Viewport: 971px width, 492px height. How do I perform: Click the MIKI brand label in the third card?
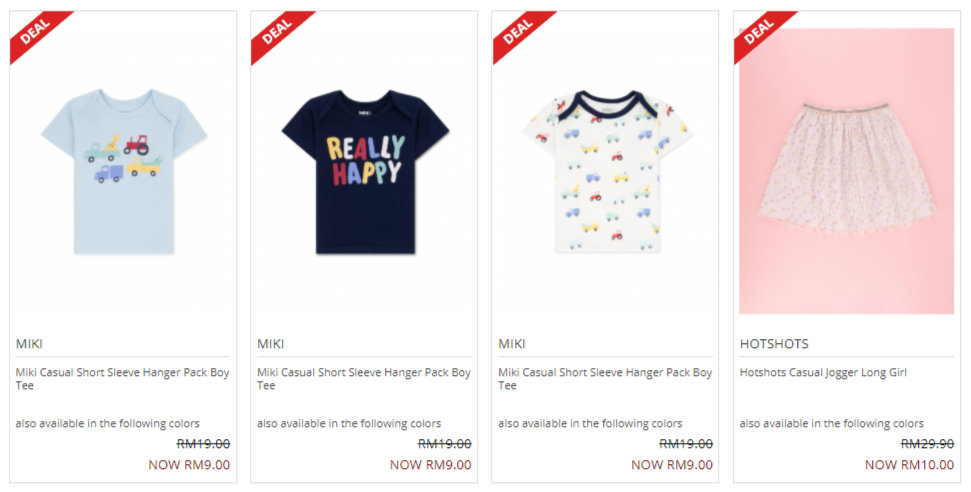coord(512,344)
